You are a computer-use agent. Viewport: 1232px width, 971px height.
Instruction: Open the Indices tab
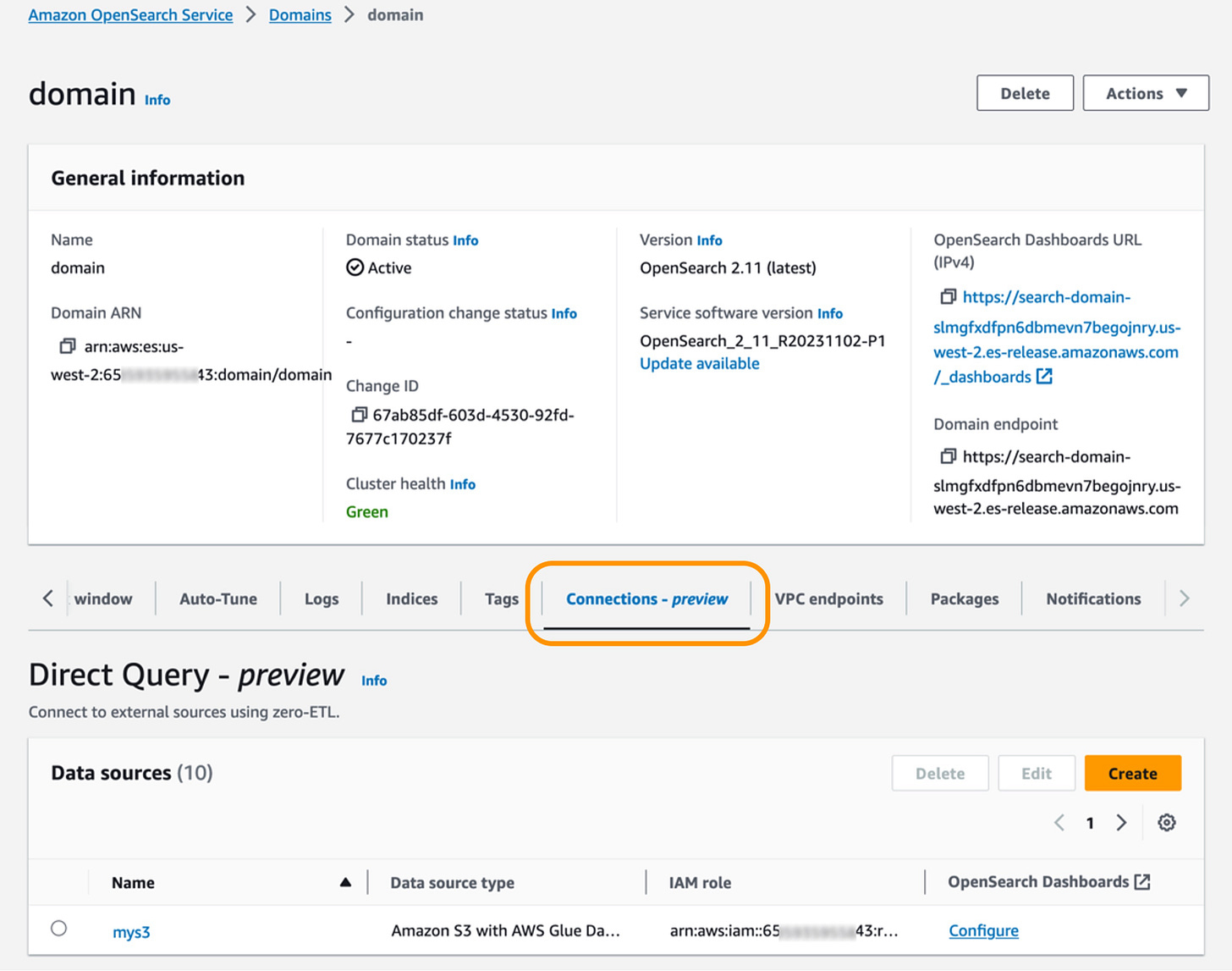coord(412,599)
